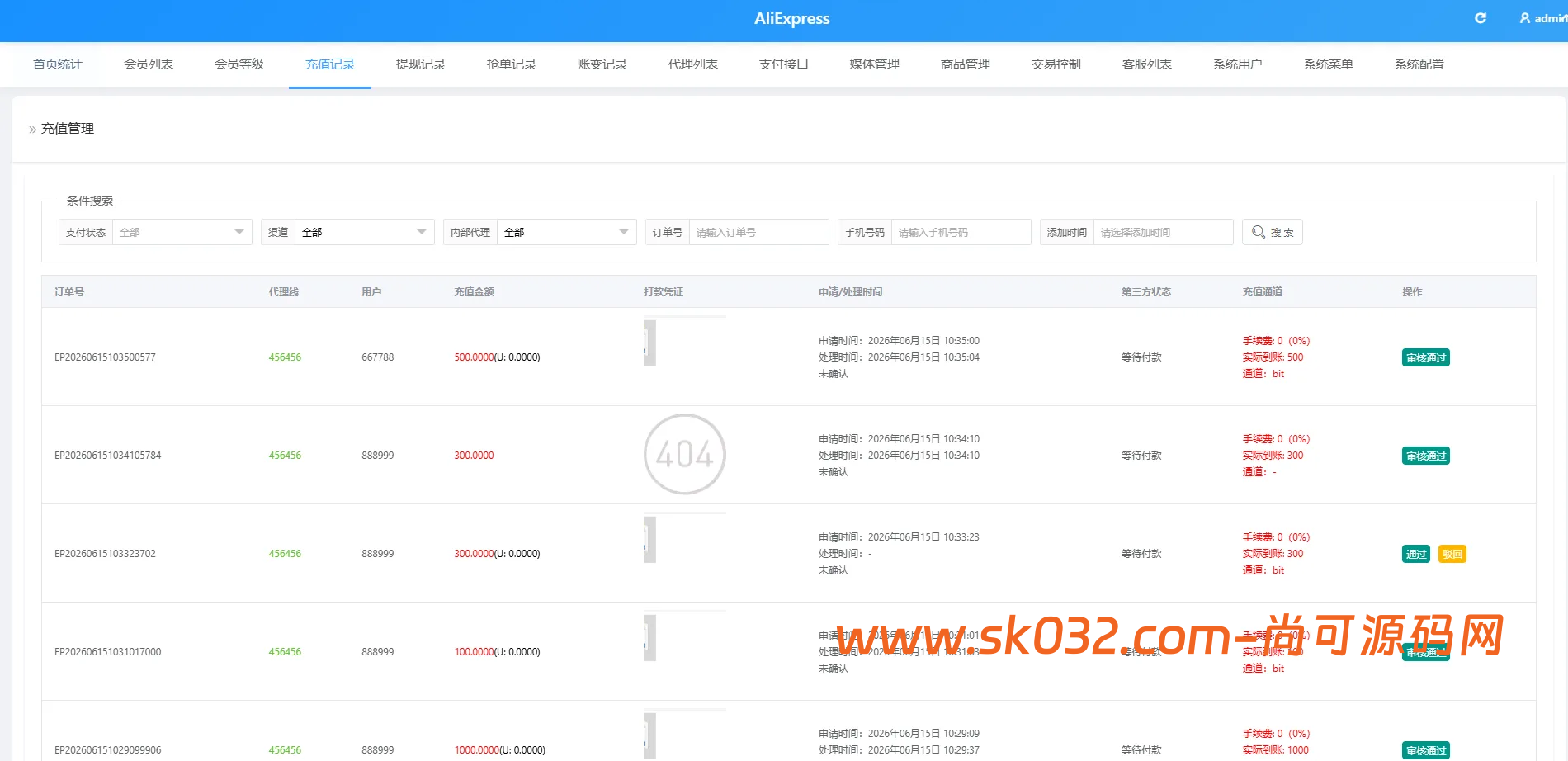Click AliExpress title in header

point(792,18)
